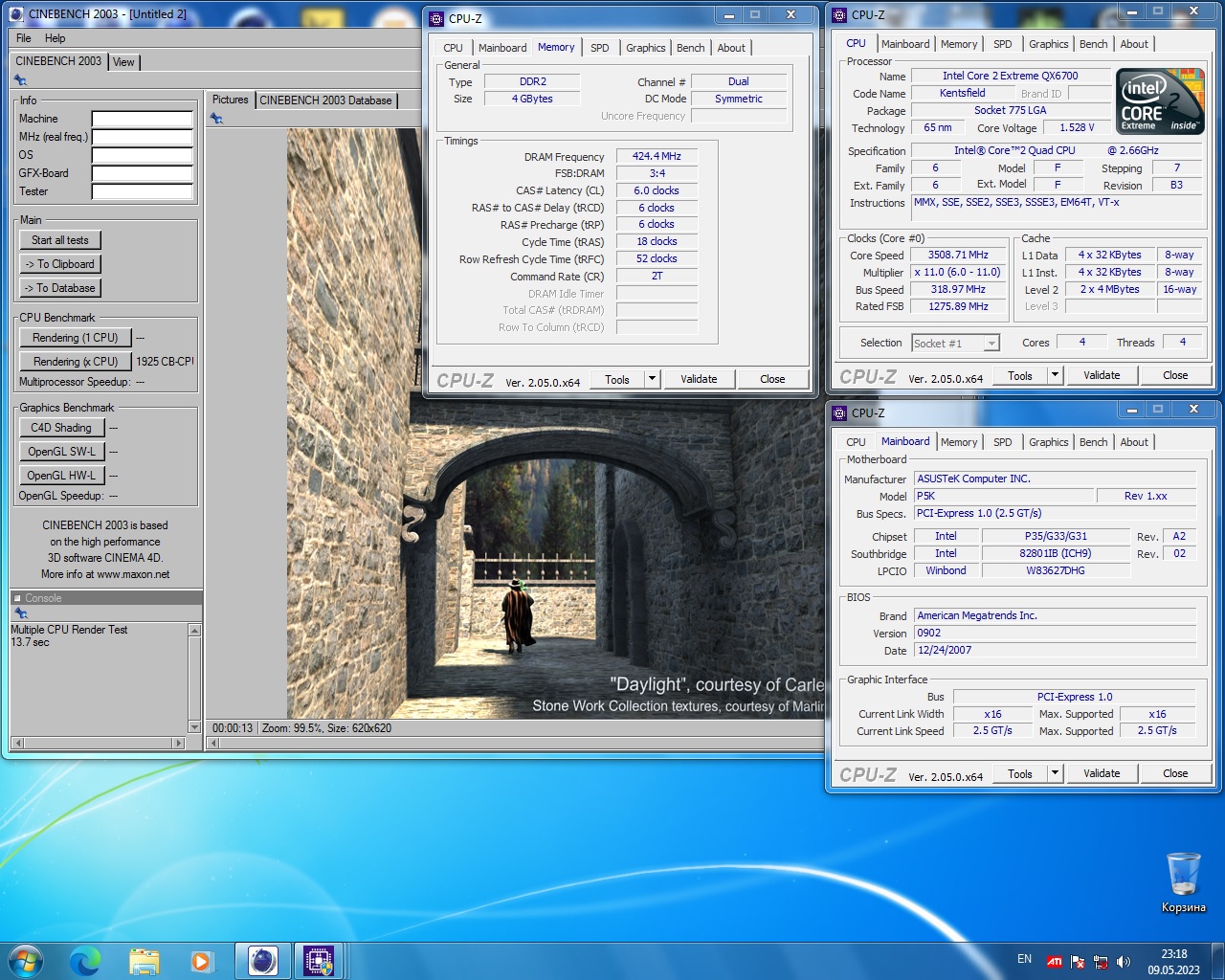Click the pin icon in Console panel
The height and width of the screenshot is (980, 1225).
click(x=21, y=612)
